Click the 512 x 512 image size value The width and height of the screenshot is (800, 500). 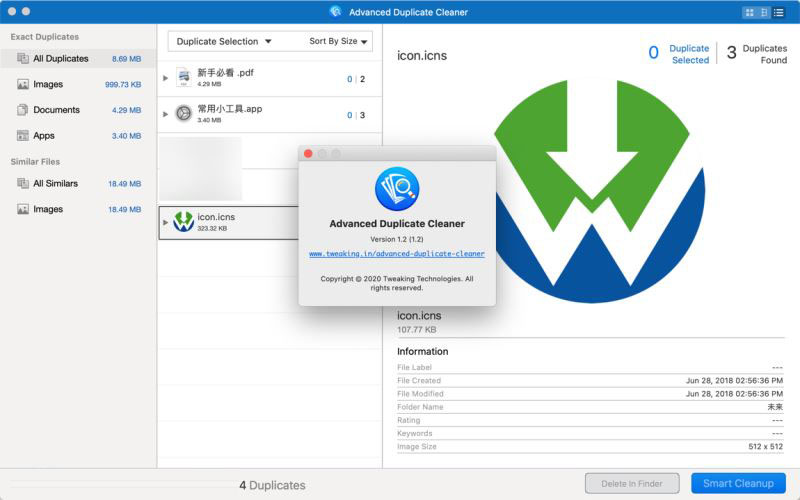point(765,446)
